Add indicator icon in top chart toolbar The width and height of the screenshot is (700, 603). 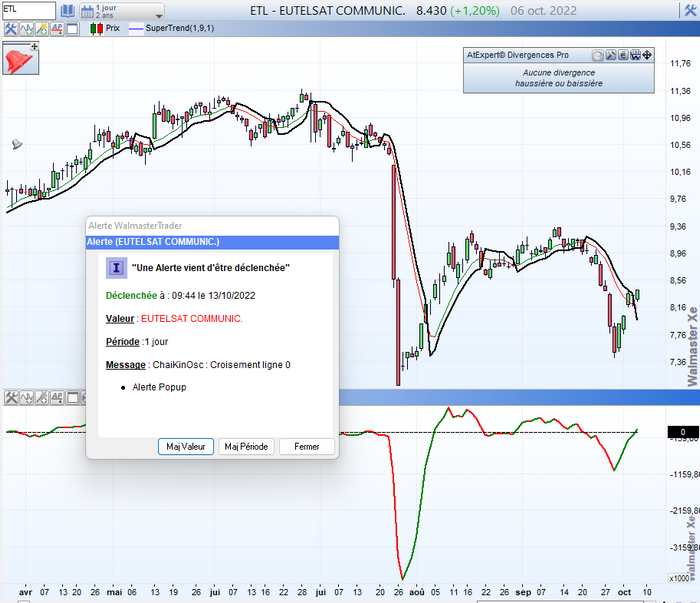26,29
